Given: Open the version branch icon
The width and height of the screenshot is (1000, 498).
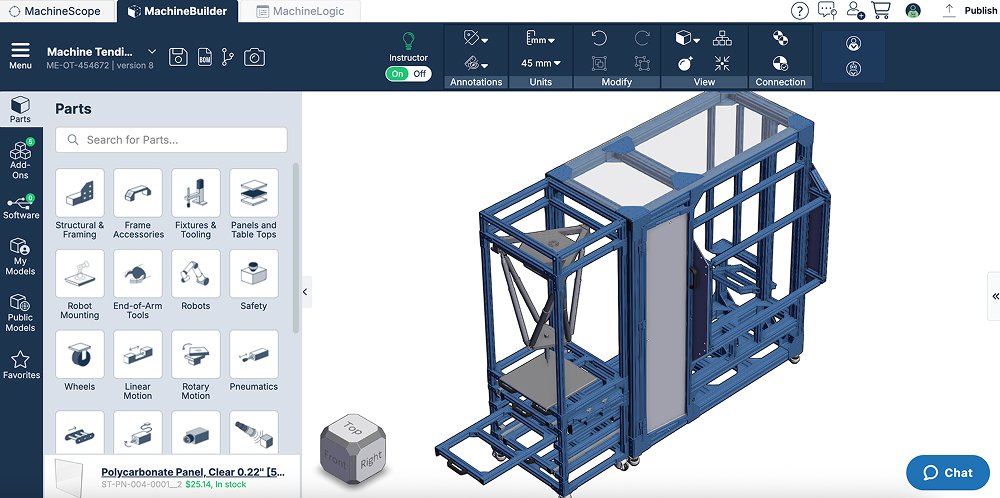Looking at the screenshot, I should click(228, 57).
